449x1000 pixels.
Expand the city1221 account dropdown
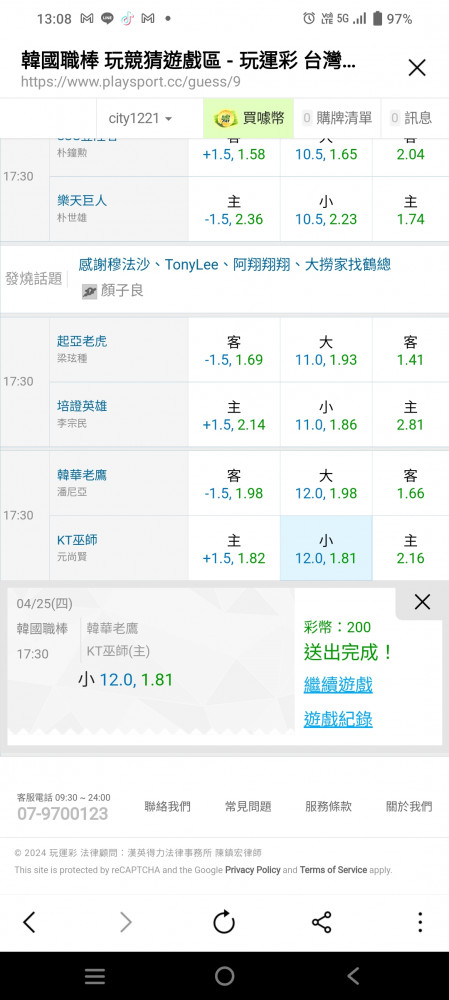coord(140,119)
